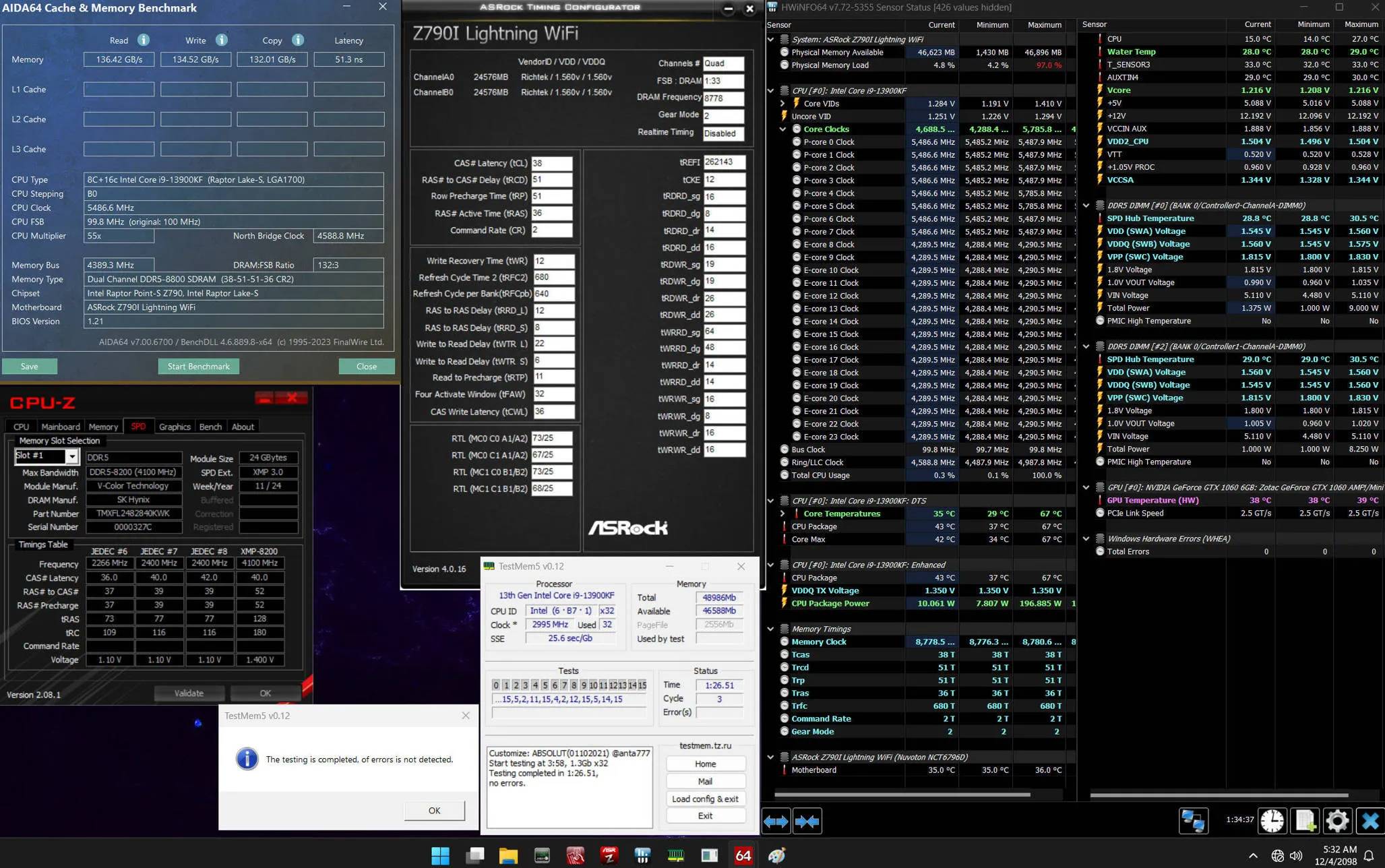The height and width of the screenshot is (868, 1385).
Task: Collapse DDR5 DIMM [#0] sensor group
Action: pyautogui.click(x=1086, y=206)
